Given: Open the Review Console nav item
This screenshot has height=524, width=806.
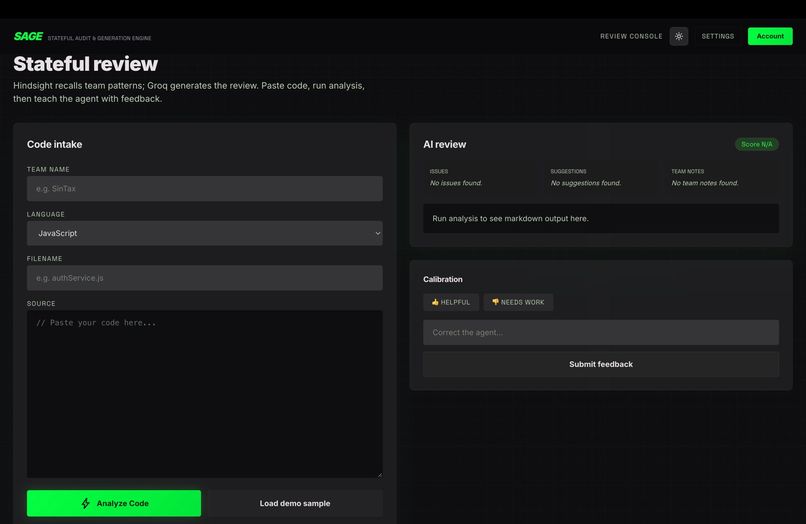Looking at the screenshot, I should (631, 36).
